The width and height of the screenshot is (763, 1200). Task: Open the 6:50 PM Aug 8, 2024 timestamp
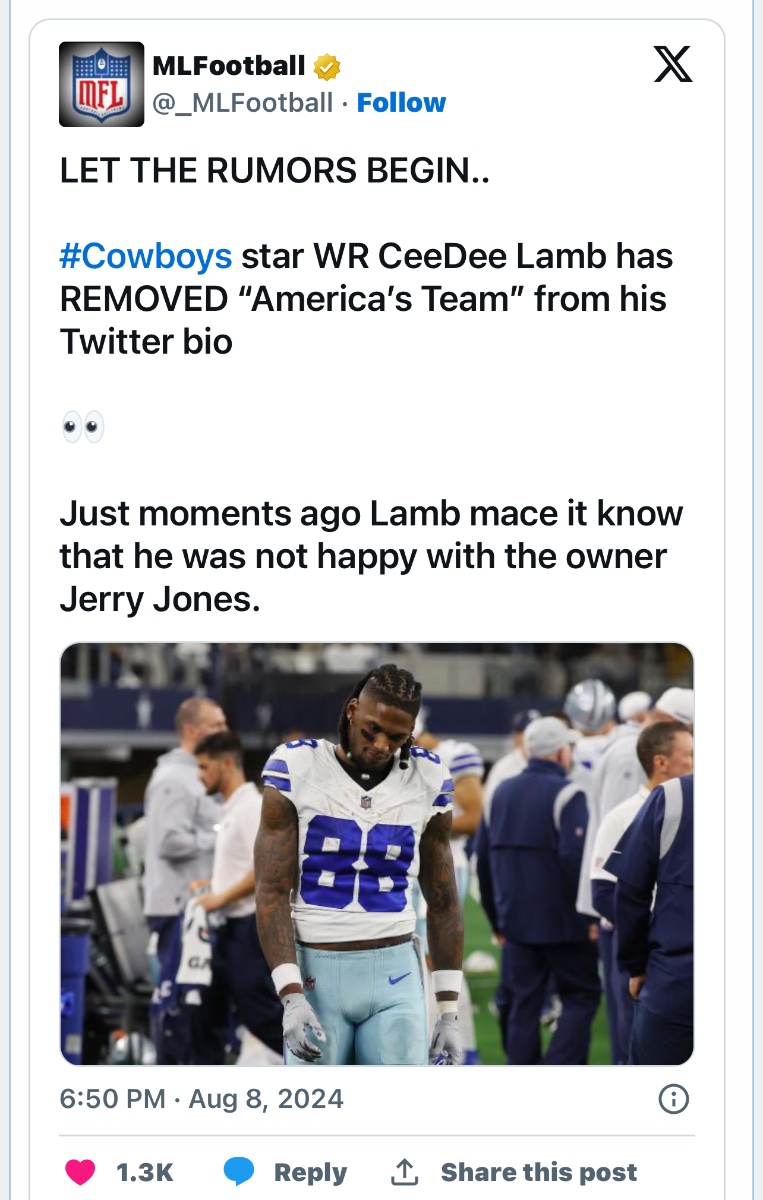tap(201, 1099)
